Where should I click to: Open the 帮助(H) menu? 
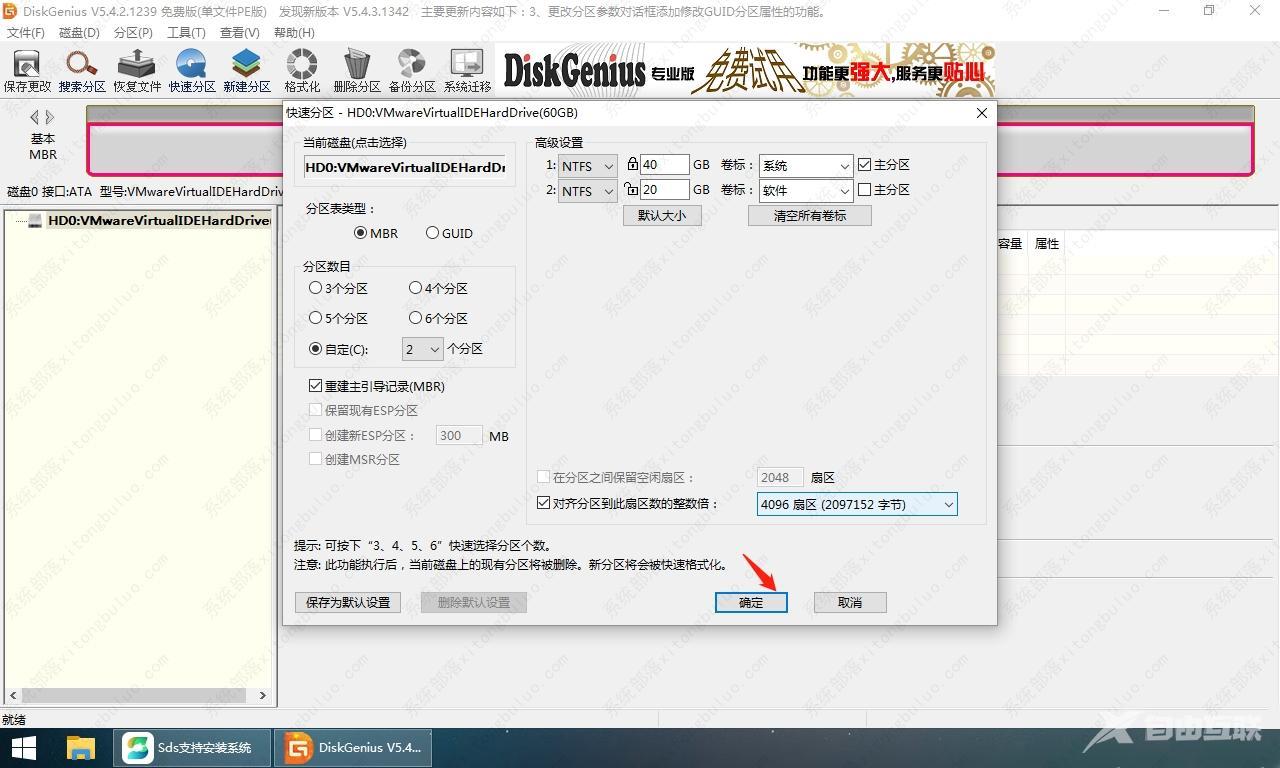(294, 32)
